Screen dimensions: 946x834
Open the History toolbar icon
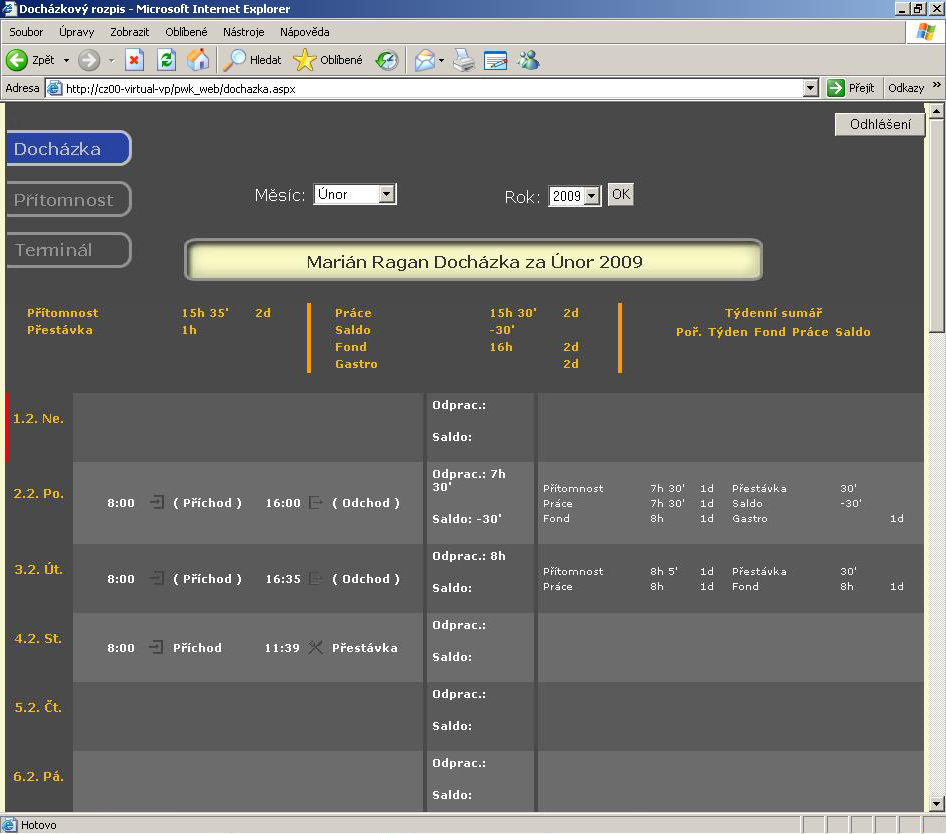[x=386, y=60]
